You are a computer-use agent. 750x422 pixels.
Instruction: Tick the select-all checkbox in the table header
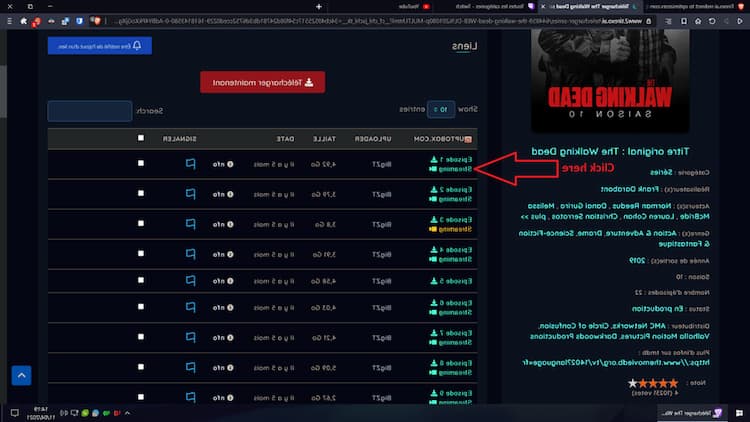tap(141, 138)
